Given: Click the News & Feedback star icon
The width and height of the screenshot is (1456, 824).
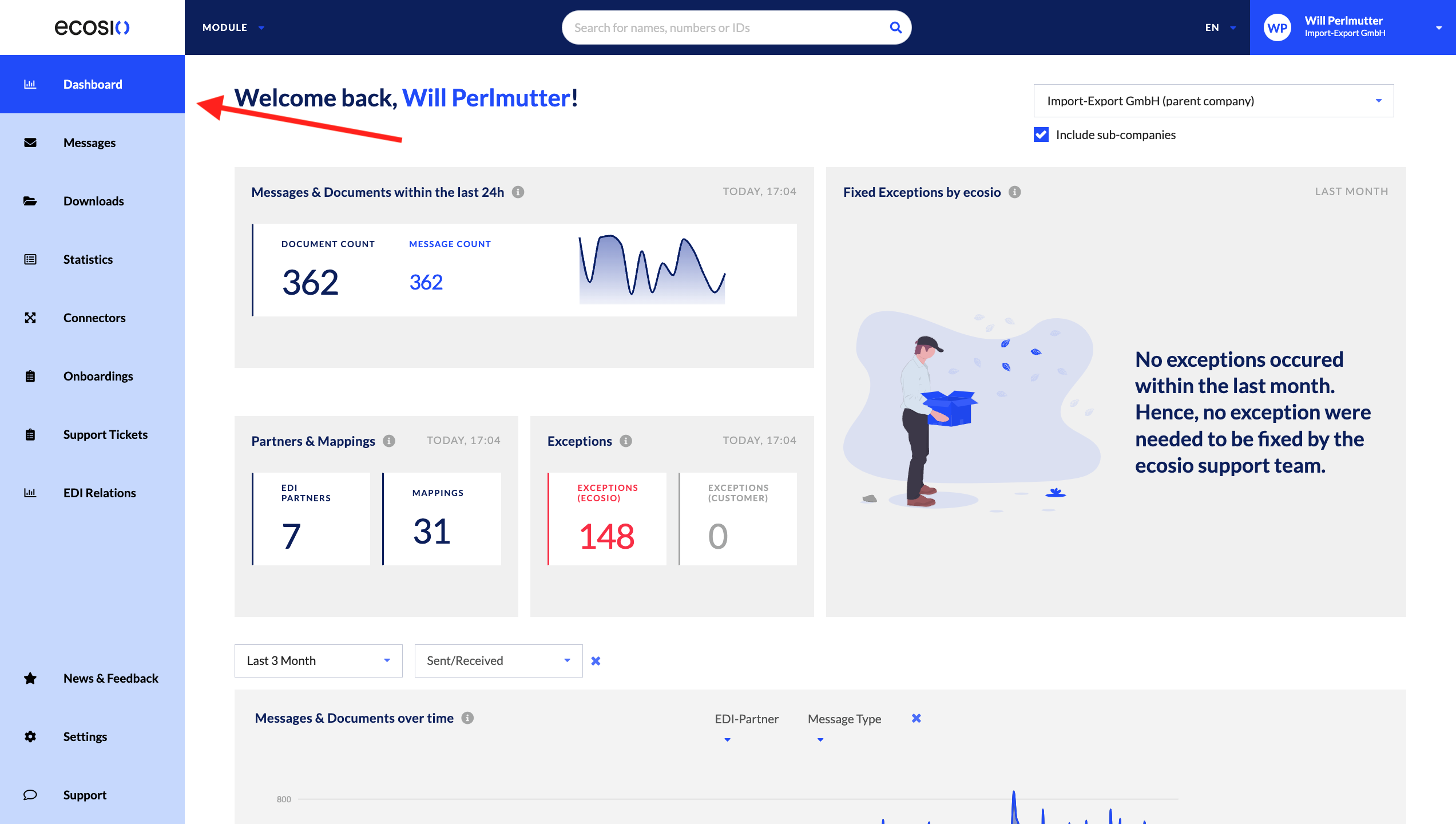Looking at the screenshot, I should click(x=30, y=678).
